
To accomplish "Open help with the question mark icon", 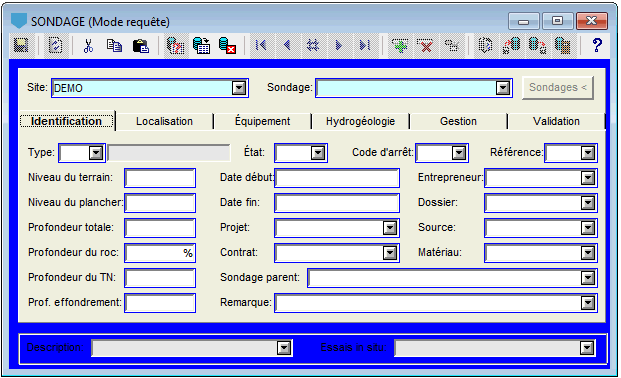I will [x=597, y=46].
